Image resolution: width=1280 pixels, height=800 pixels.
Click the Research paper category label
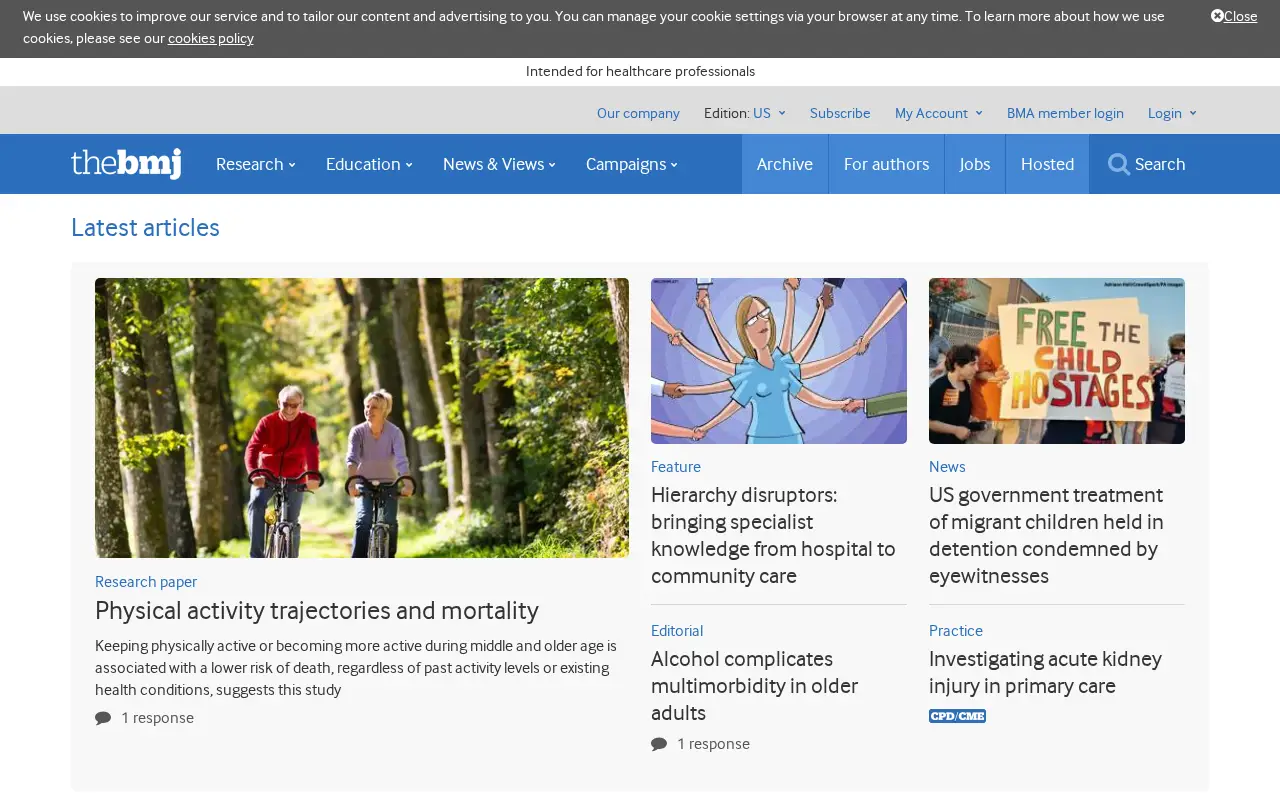[146, 582]
